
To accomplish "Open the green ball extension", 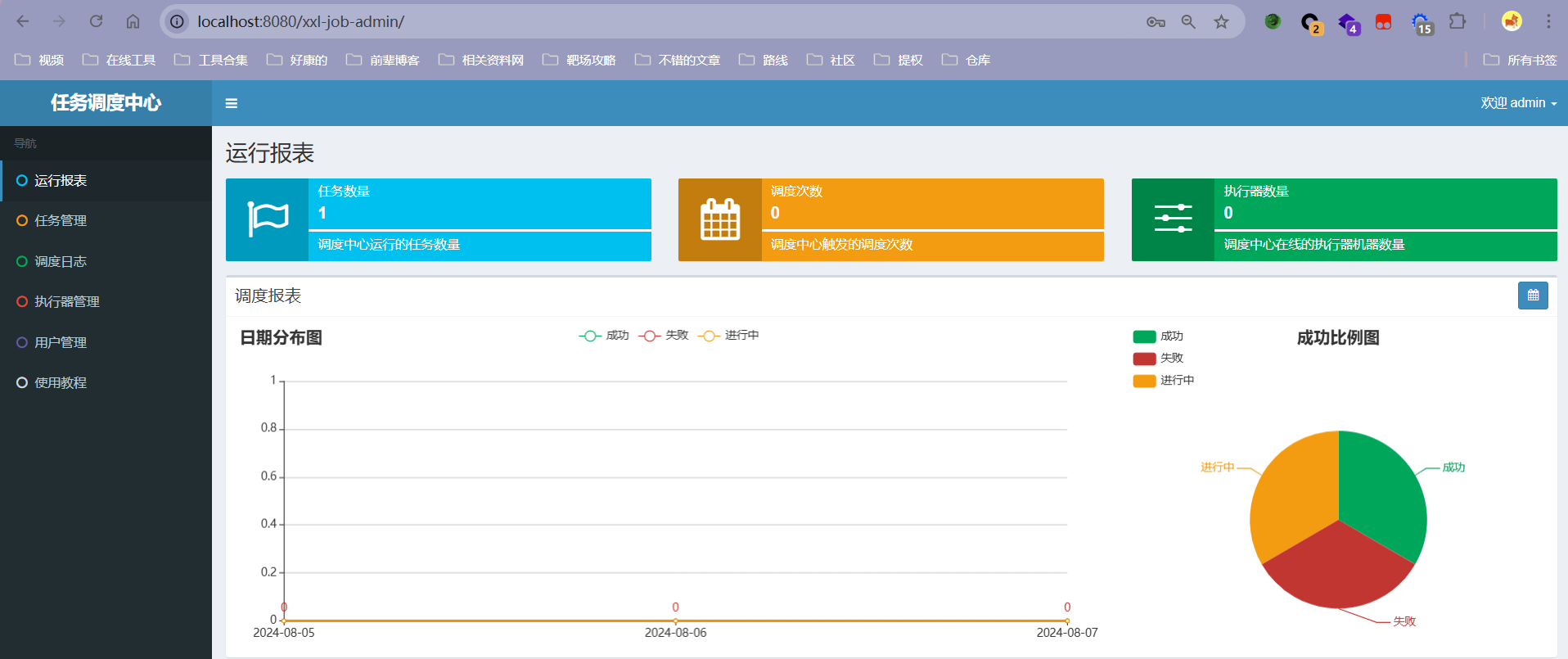I will click(1273, 21).
